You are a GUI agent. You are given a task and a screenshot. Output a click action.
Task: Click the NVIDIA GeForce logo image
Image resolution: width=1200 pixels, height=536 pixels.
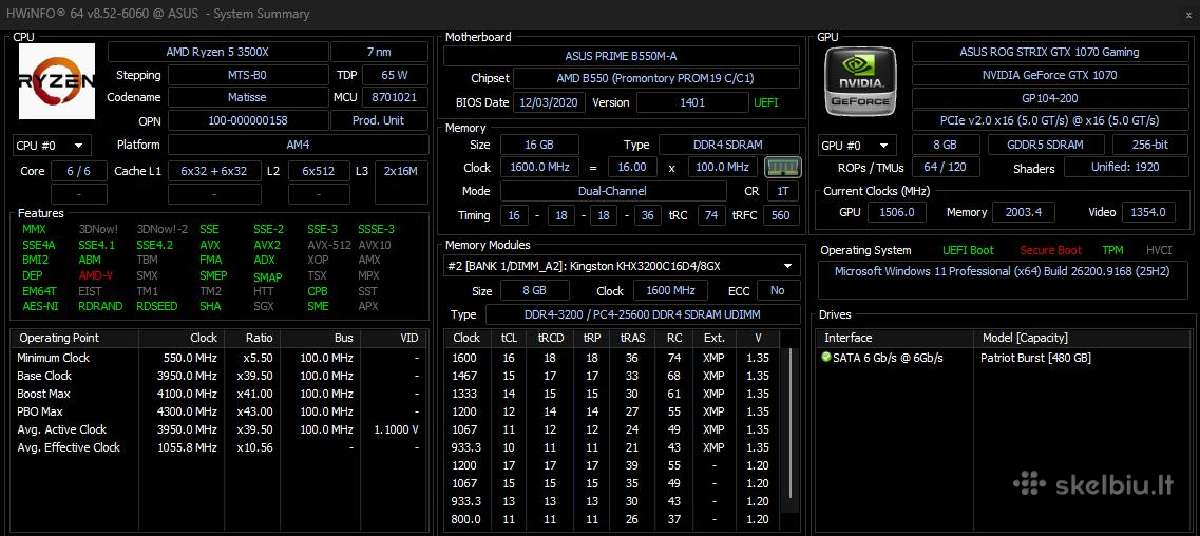coord(861,82)
